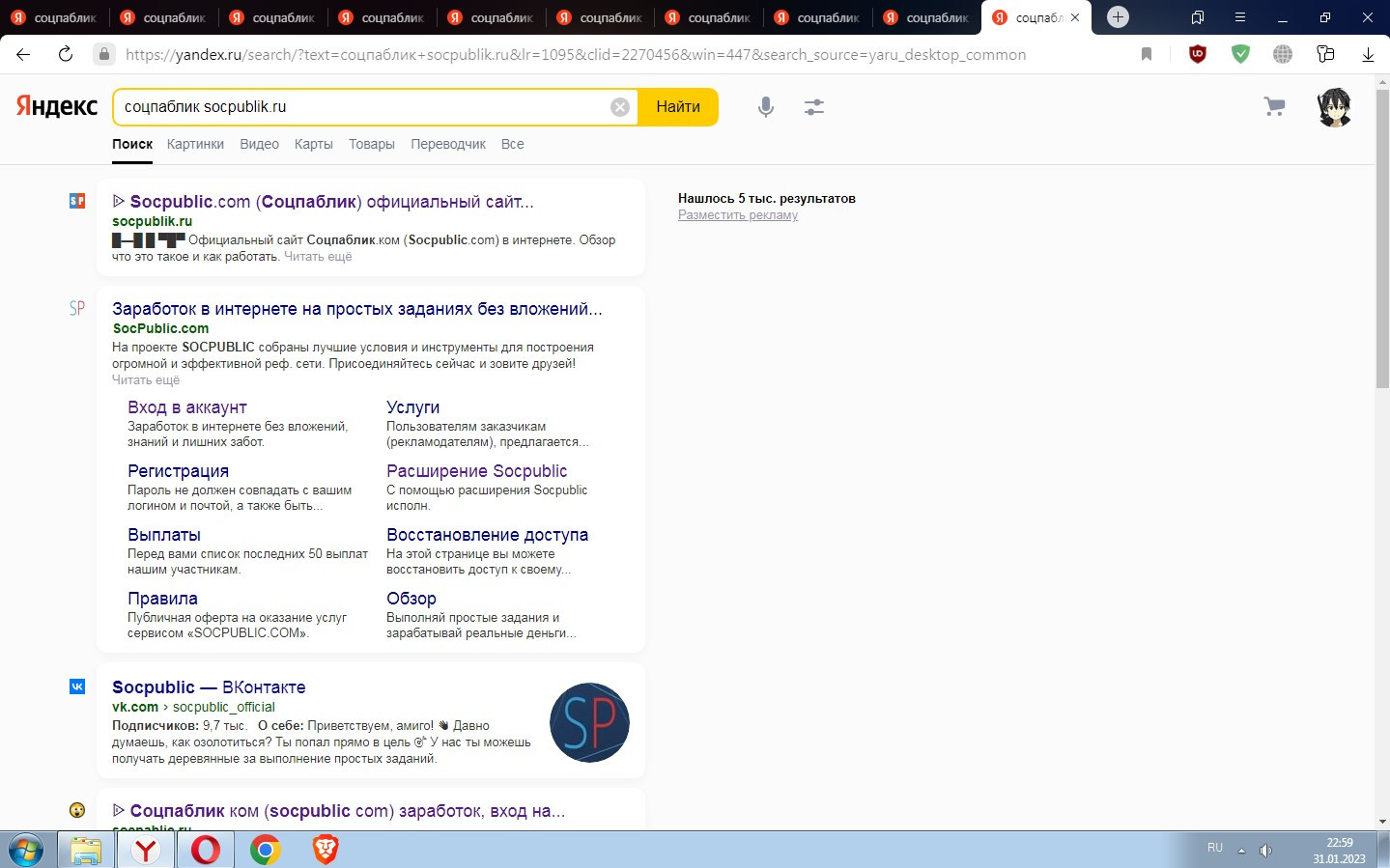The height and width of the screenshot is (868, 1390).
Task: Click the vk.com domain link
Action: (x=135, y=707)
